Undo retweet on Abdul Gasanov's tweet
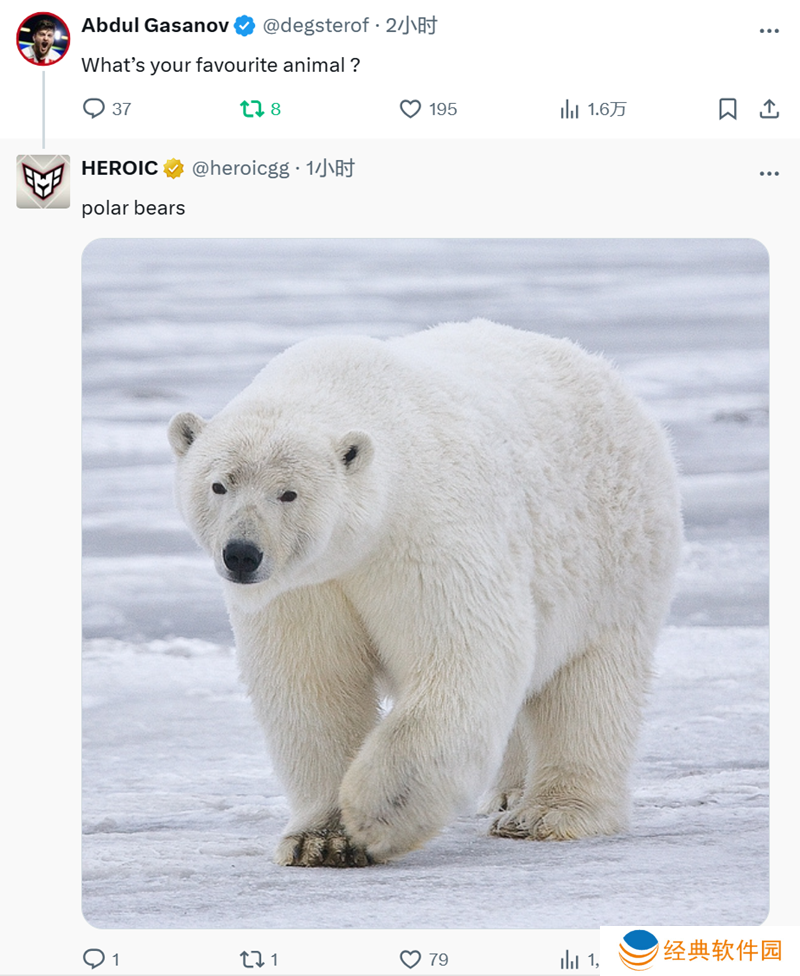The height and width of the screenshot is (976, 800). point(252,109)
